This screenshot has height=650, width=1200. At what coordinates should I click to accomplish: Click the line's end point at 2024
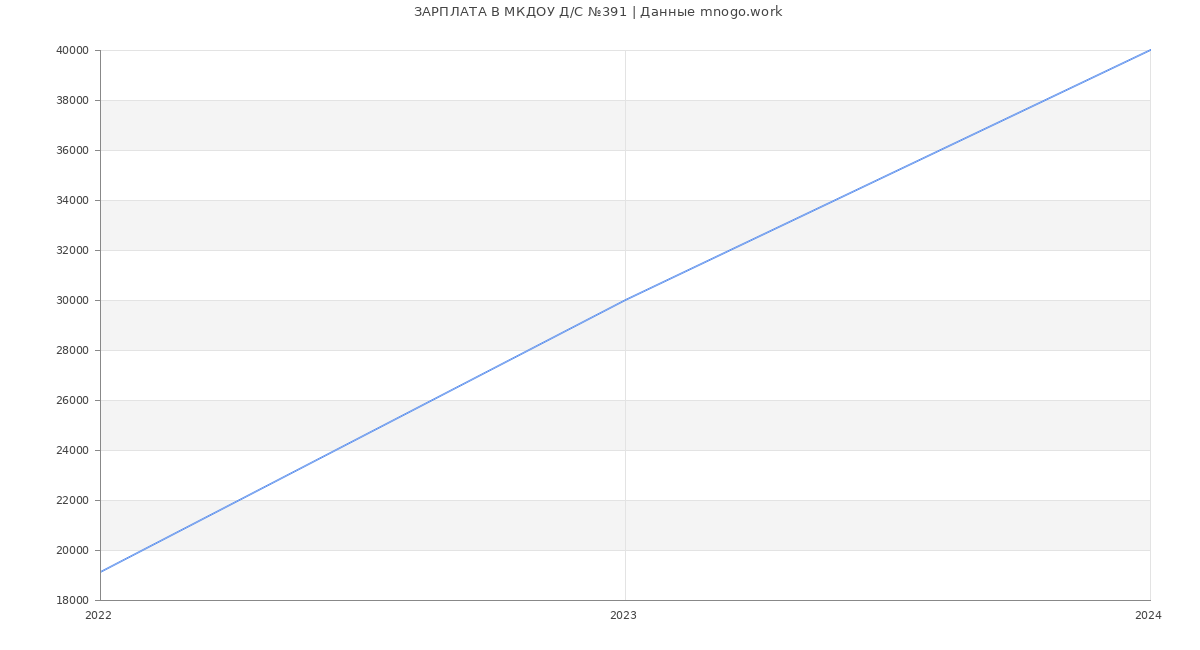point(1150,50)
